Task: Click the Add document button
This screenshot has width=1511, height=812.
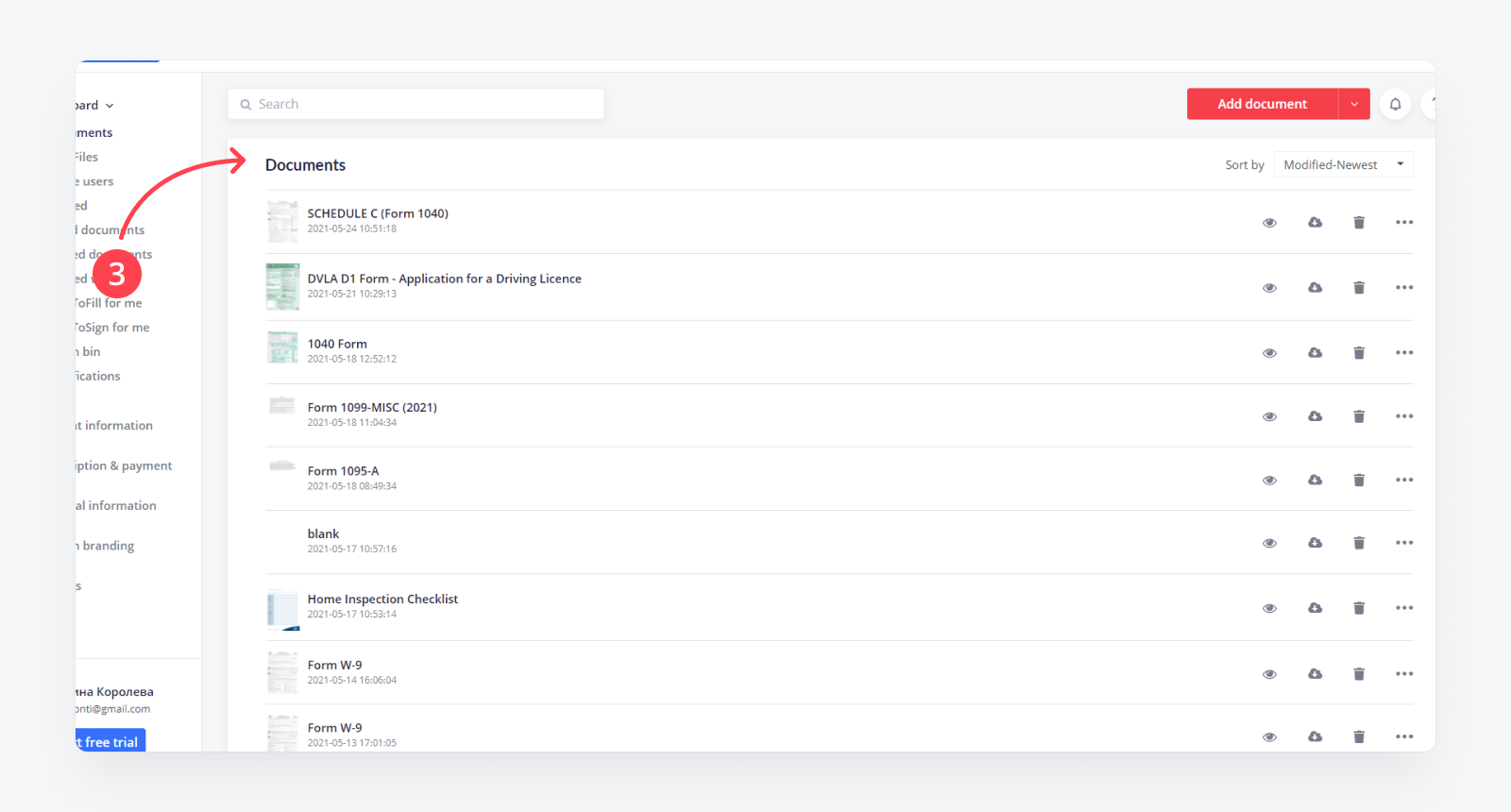Action: (x=1262, y=104)
